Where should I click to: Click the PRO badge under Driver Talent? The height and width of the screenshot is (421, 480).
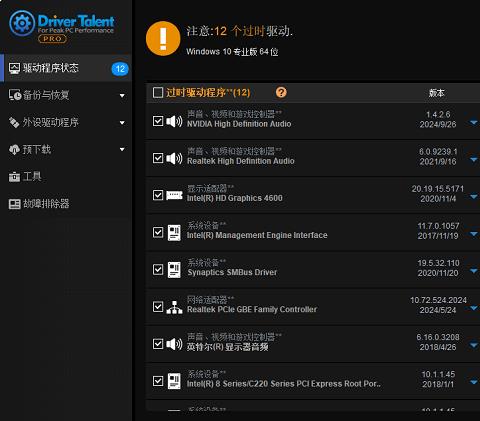(x=52, y=39)
